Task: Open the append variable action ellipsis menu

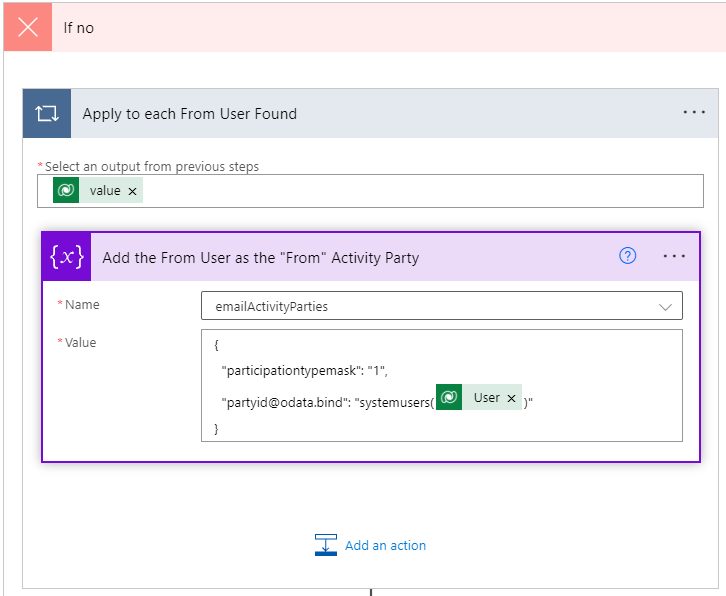Action: [x=674, y=257]
